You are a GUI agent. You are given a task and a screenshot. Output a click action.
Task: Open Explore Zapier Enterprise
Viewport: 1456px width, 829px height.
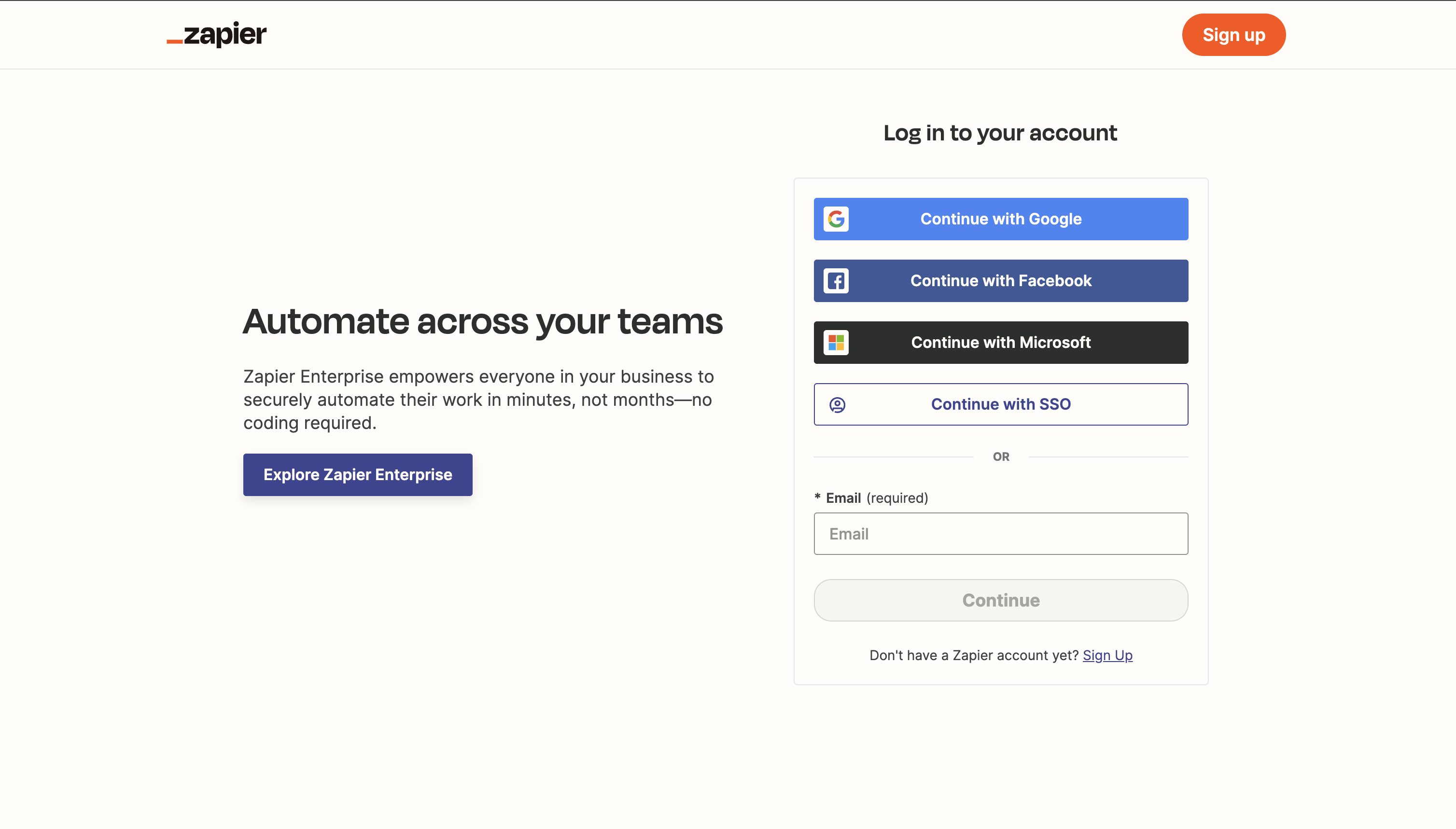[358, 475]
